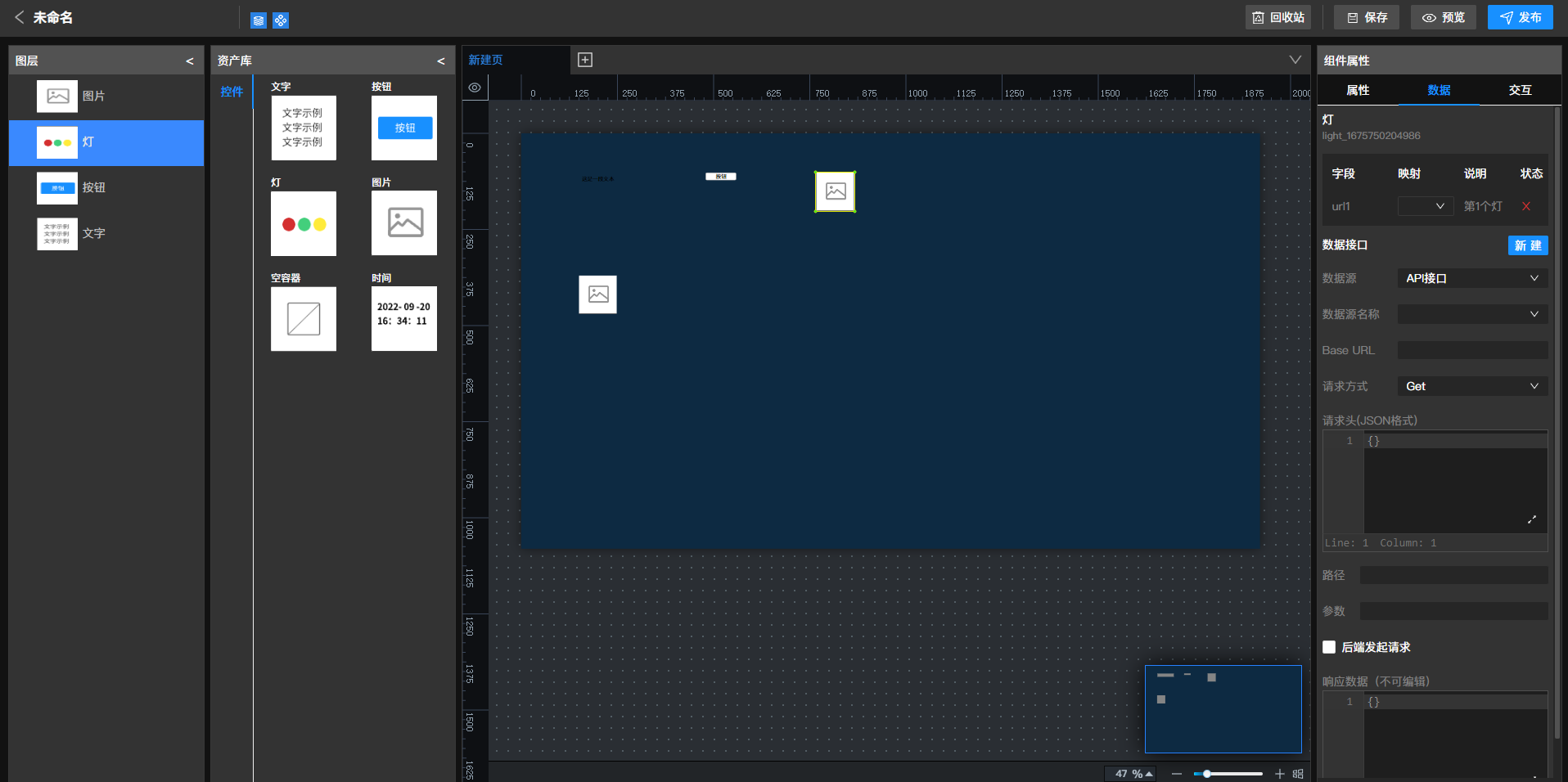Click the light_1675750204986 component ID
This screenshot has width=1568, height=782.
point(1371,136)
